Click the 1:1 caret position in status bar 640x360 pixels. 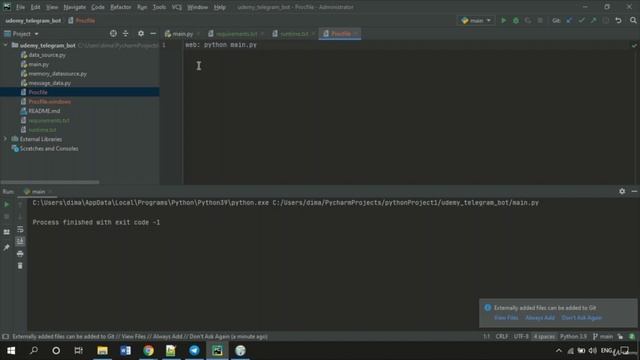486,336
